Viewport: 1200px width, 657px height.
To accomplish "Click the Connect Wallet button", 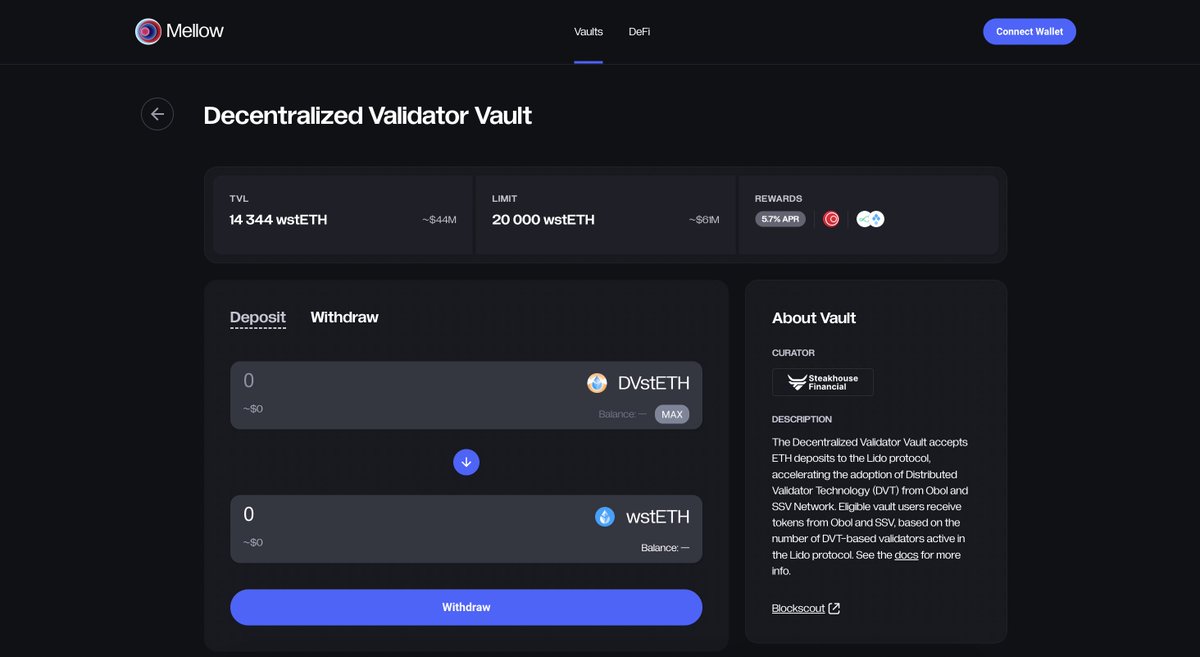I will pyautogui.click(x=1029, y=31).
